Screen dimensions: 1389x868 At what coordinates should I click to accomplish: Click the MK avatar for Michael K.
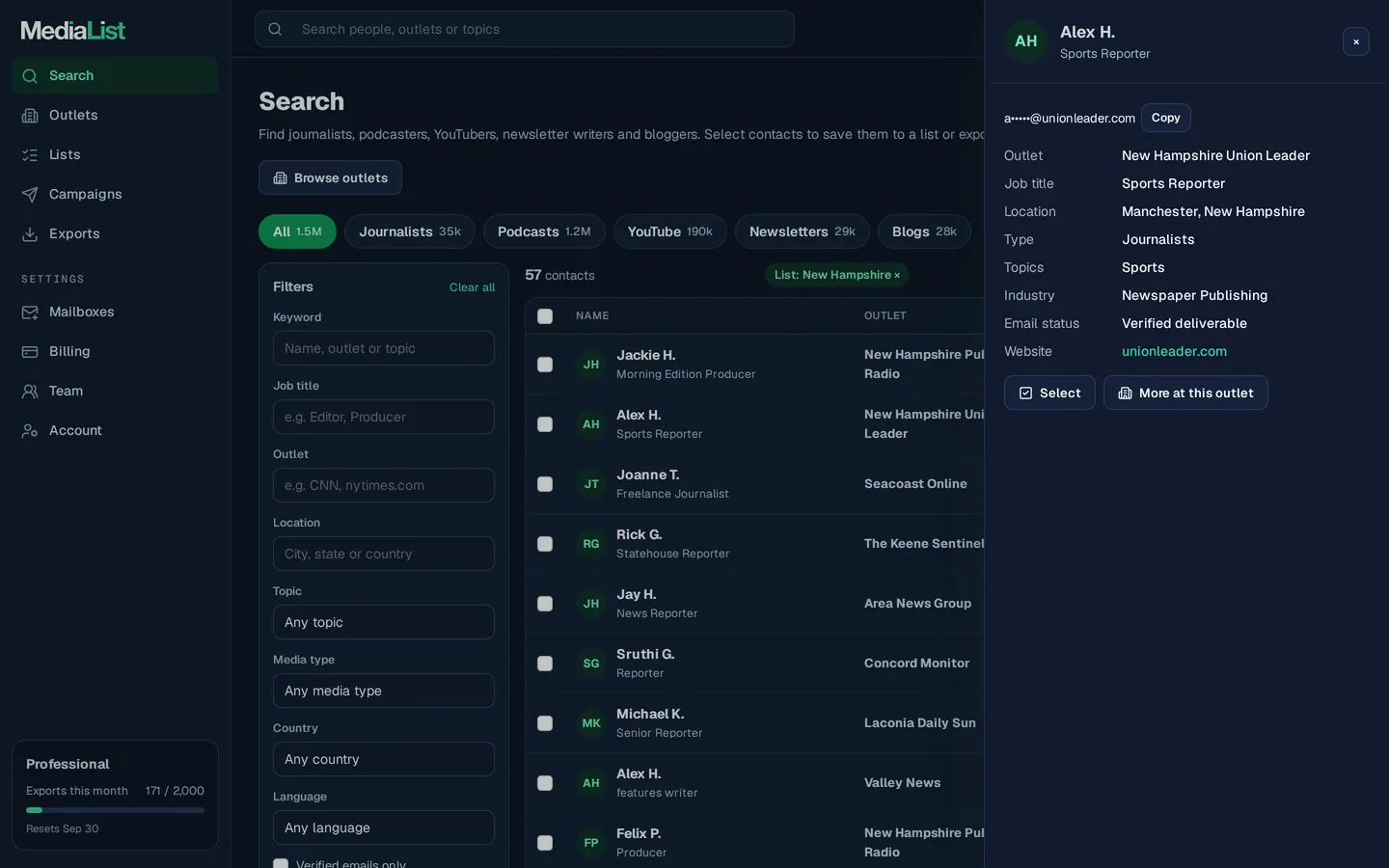(x=591, y=723)
